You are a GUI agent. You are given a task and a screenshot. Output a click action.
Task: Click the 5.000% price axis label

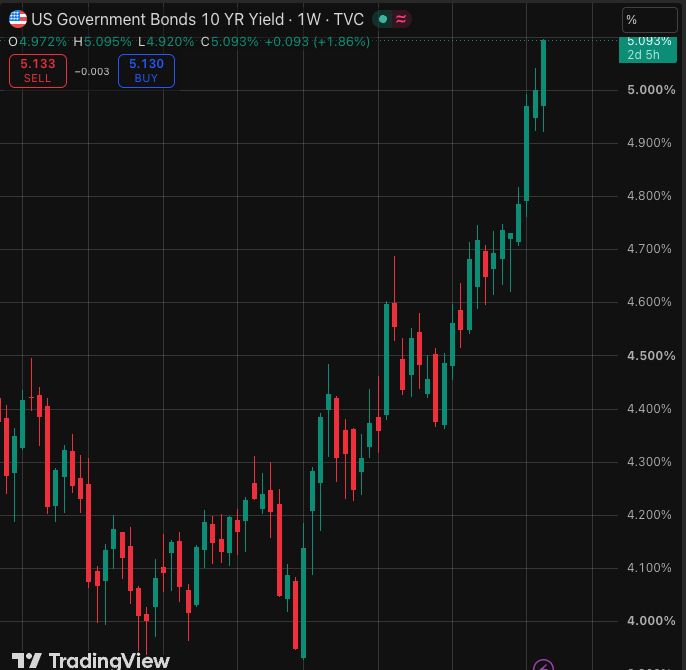coord(651,90)
